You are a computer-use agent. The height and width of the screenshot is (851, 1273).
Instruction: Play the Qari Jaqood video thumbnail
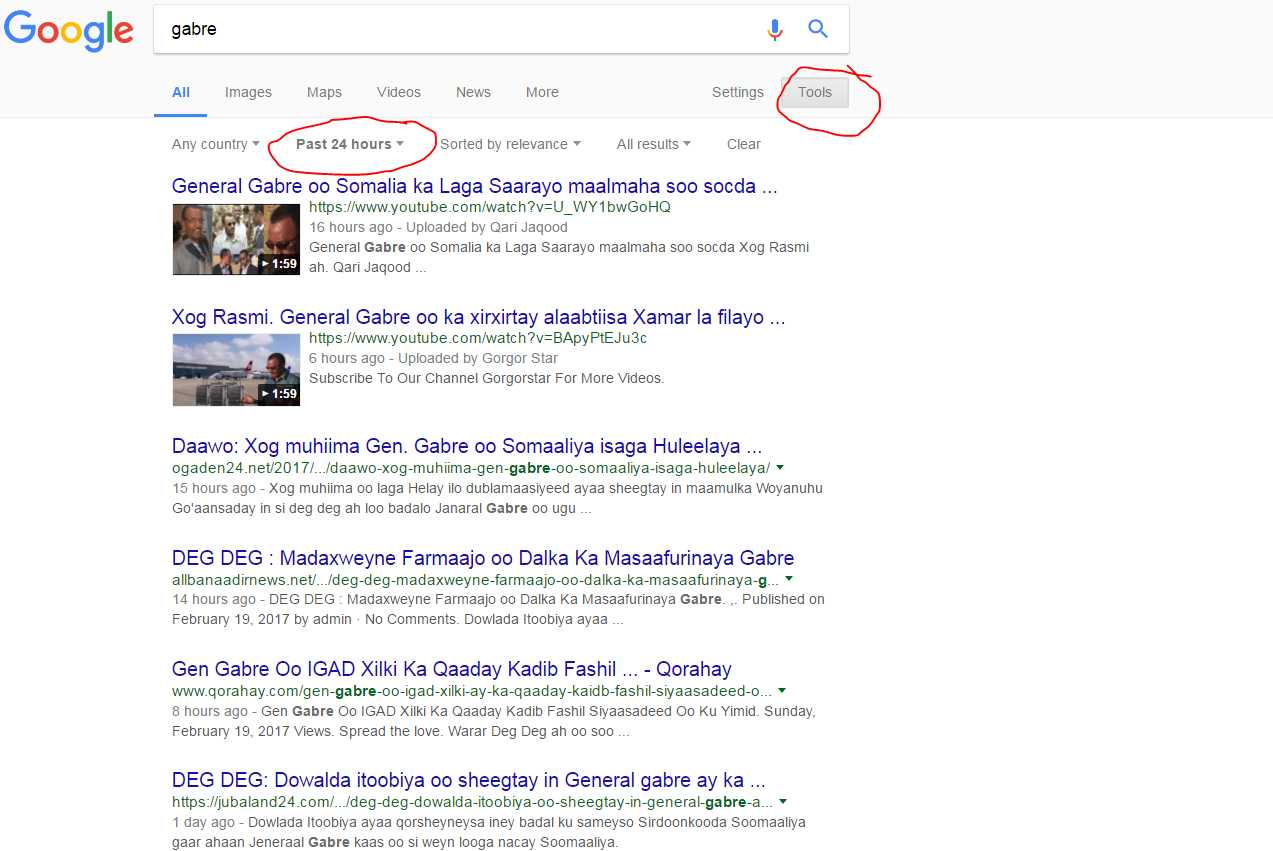(x=236, y=239)
